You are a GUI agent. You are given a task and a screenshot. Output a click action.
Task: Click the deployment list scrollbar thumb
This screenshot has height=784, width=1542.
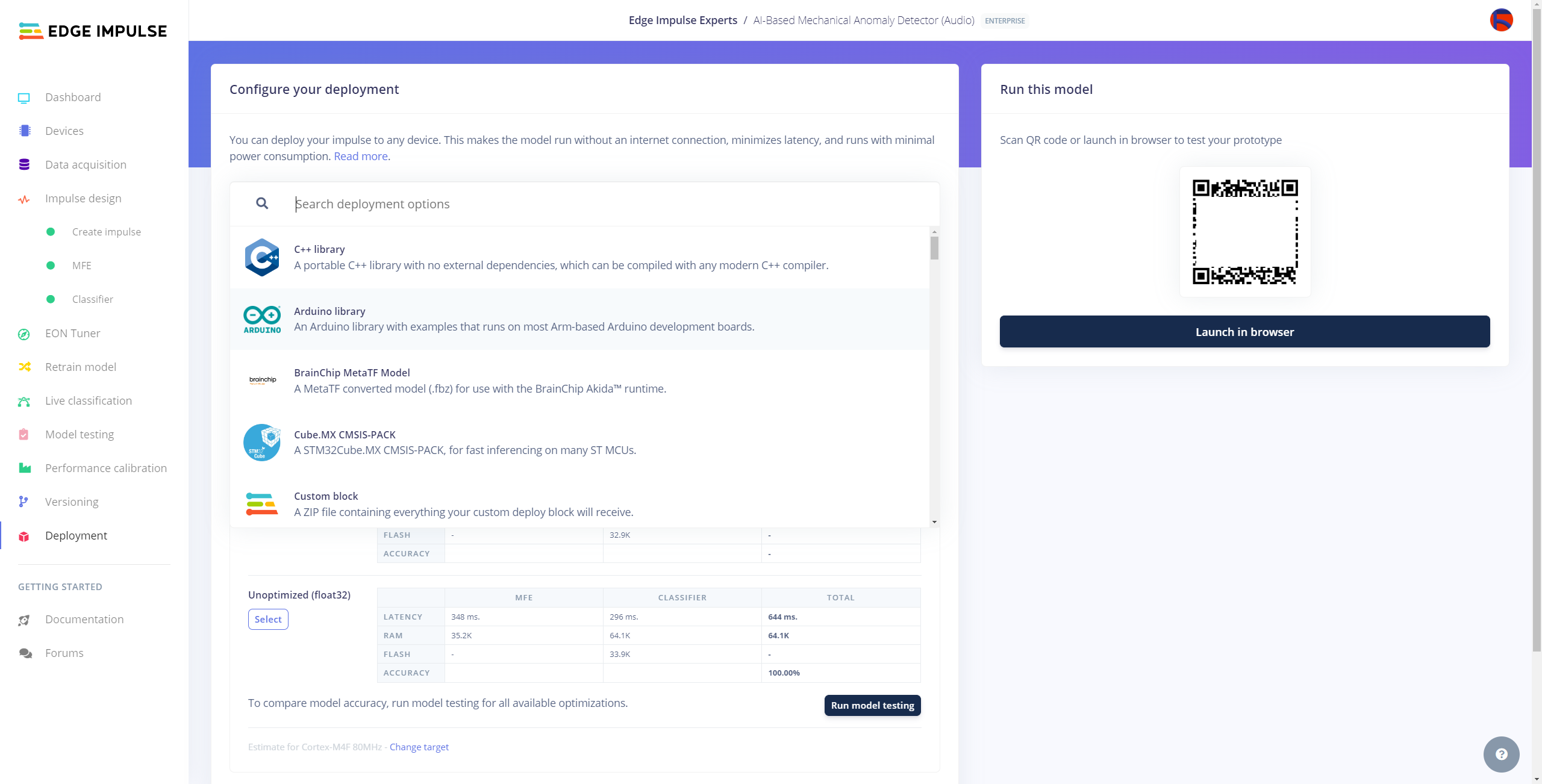click(934, 248)
